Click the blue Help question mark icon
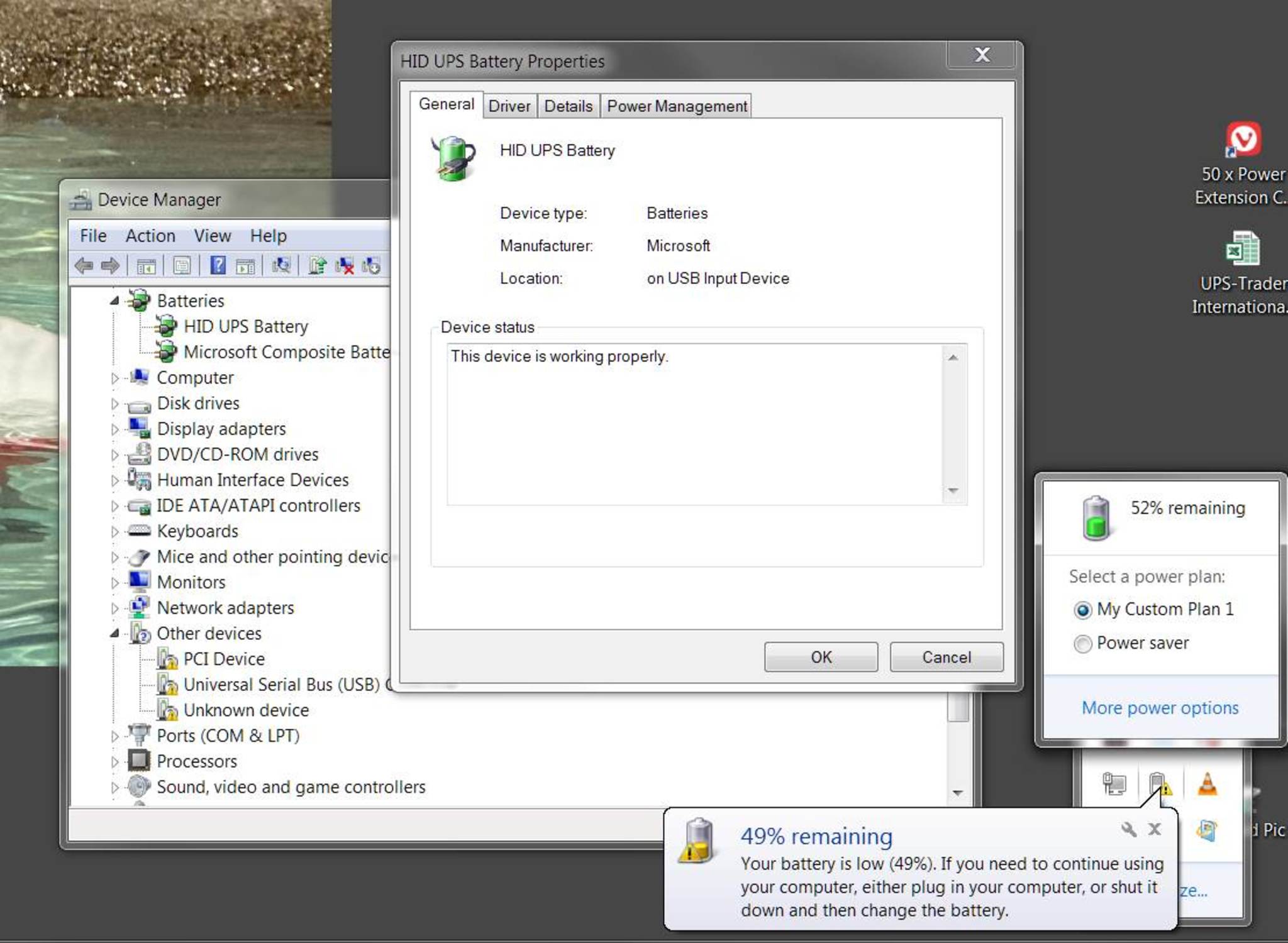Viewport: 1288px width, 943px height. click(218, 265)
